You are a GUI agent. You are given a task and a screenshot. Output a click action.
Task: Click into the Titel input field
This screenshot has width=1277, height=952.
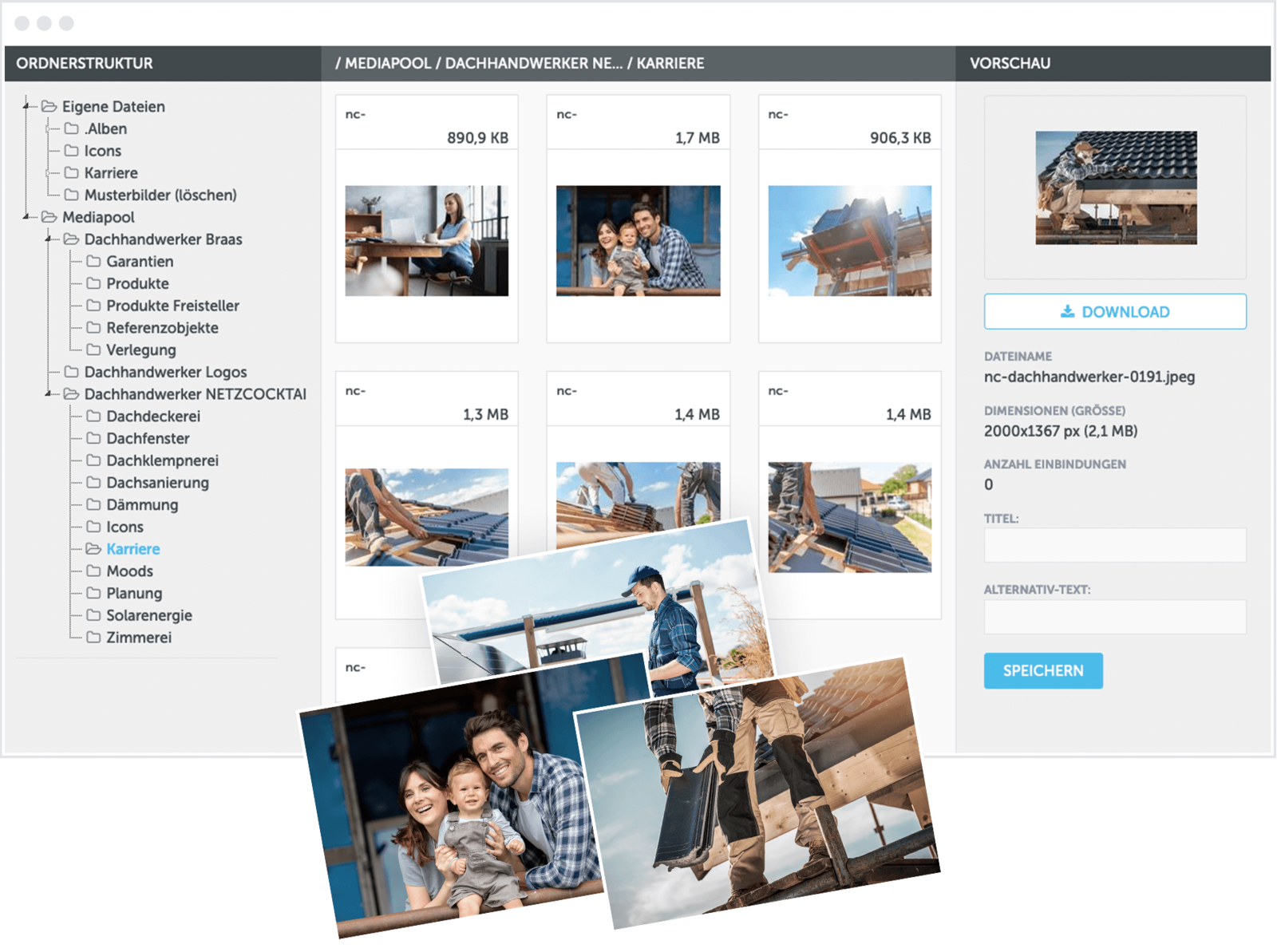point(1114,546)
